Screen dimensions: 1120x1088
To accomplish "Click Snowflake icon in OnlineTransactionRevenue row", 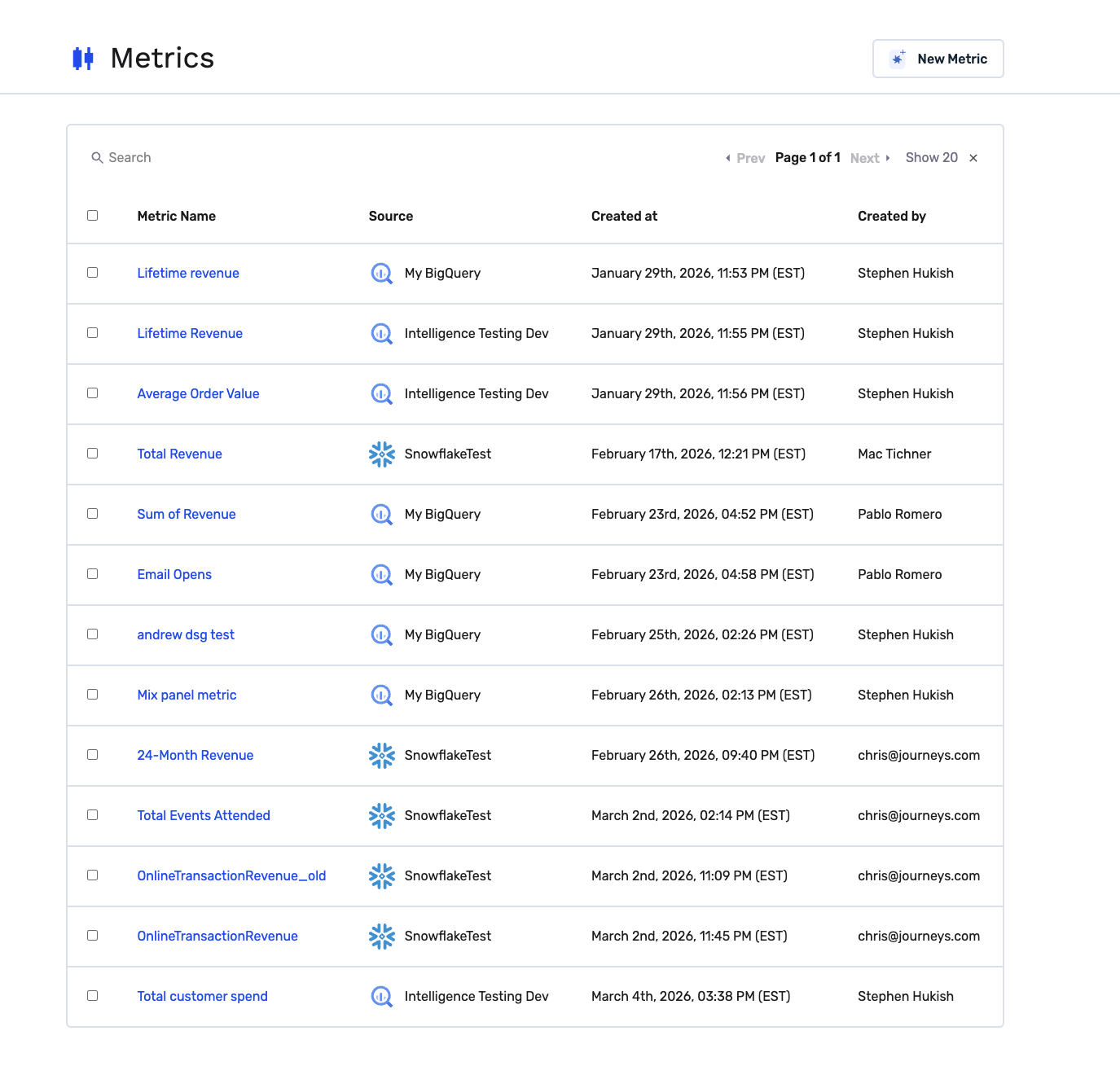I will click(382, 936).
